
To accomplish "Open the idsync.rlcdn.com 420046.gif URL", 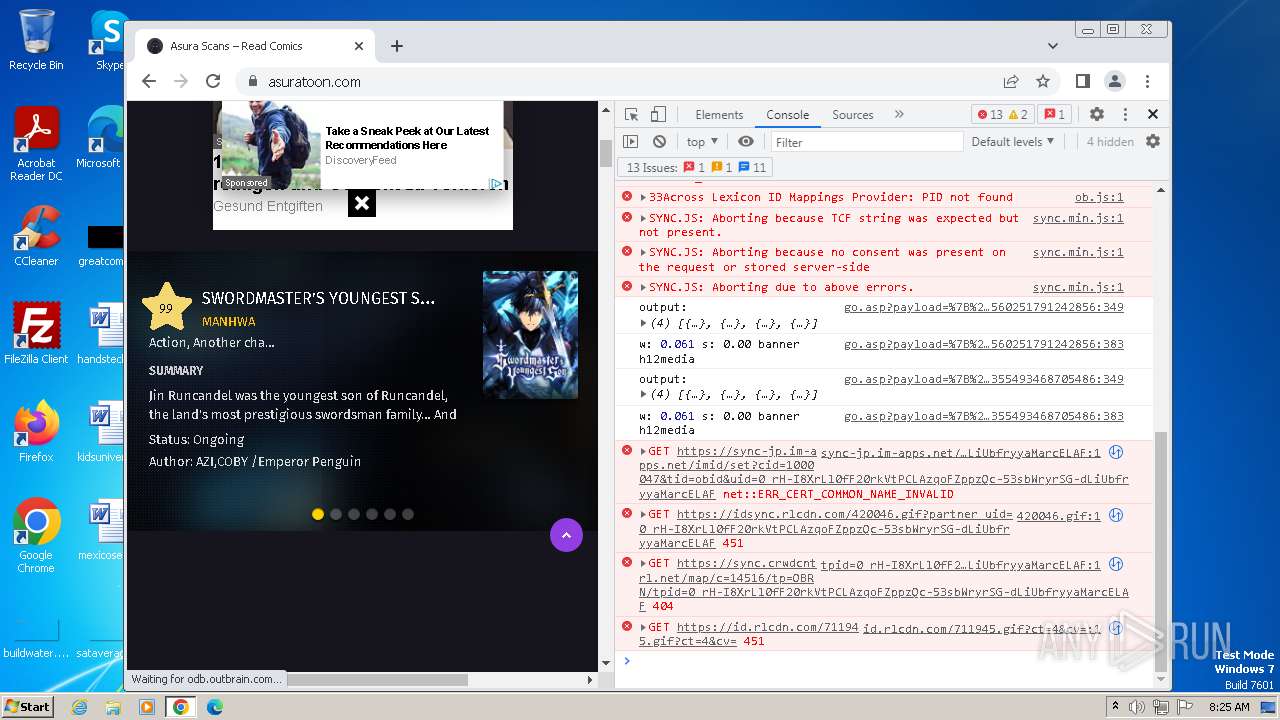I will (x=843, y=515).
